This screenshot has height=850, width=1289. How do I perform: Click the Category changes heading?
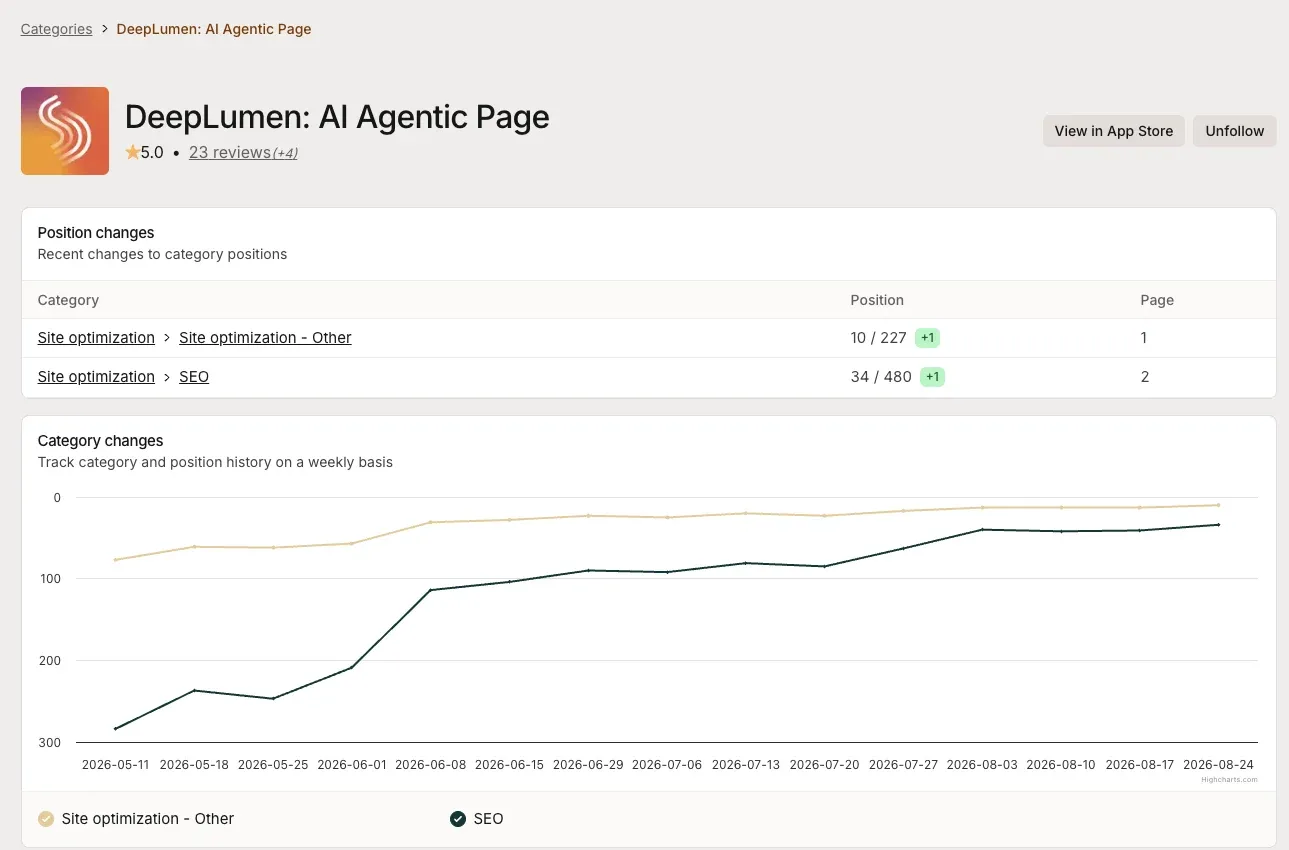pos(100,441)
